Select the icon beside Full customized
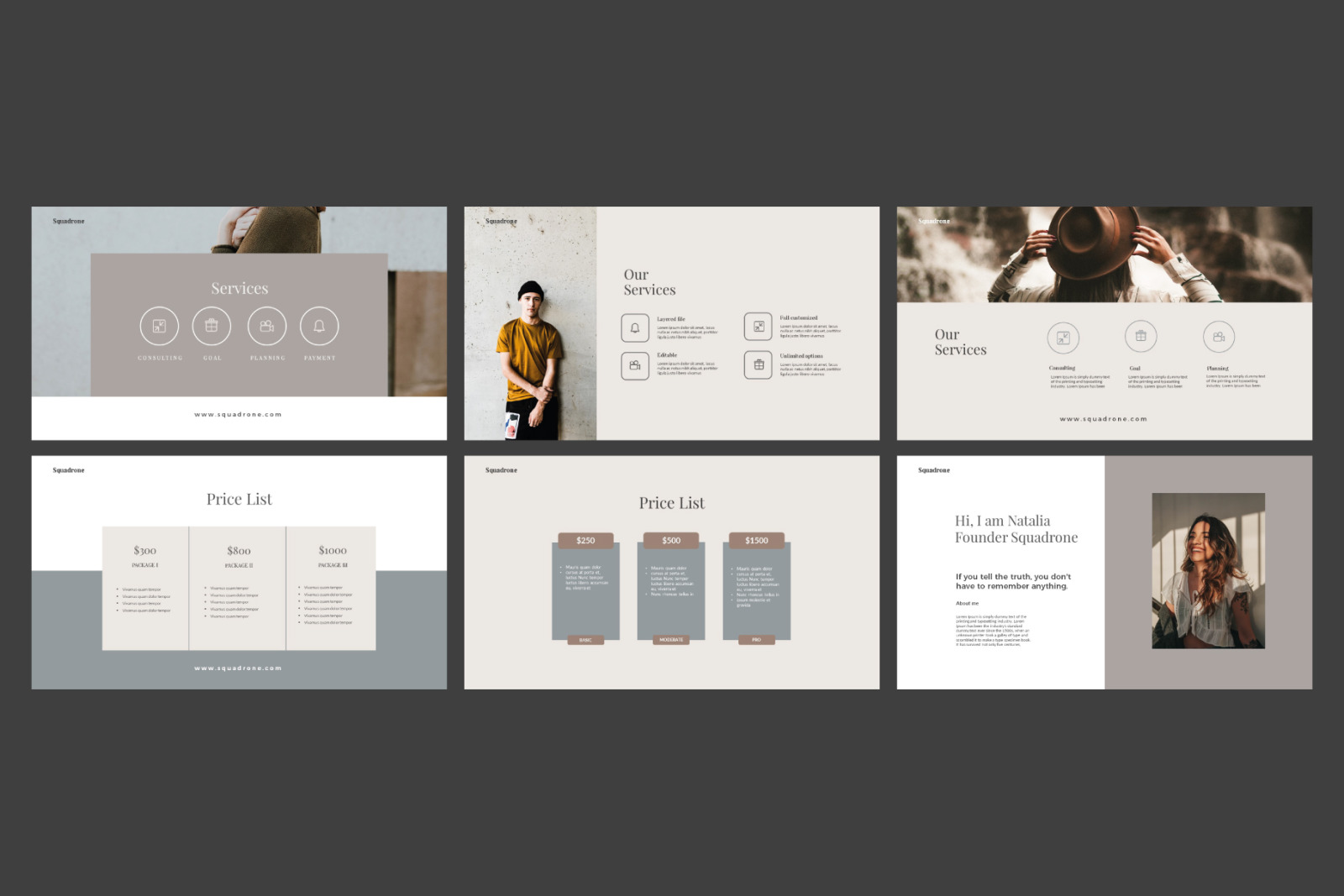This screenshot has width=1344, height=896. 758,327
